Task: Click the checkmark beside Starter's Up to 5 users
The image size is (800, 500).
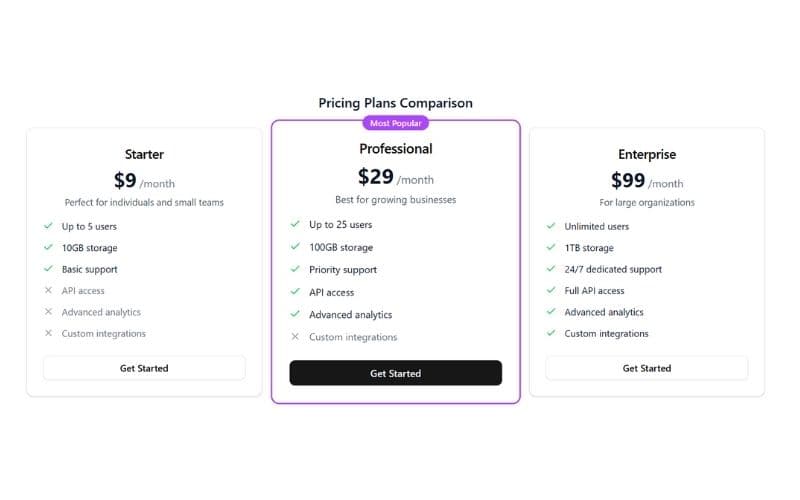Action: click(48, 226)
